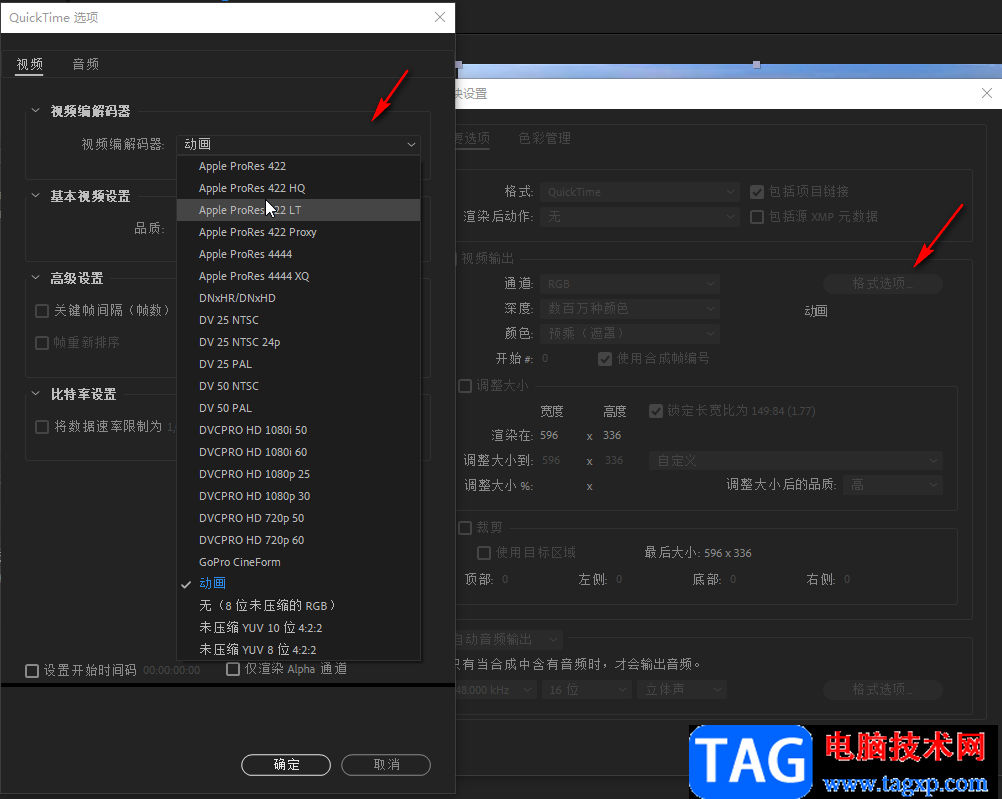This screenshot has width=1002, height=799.
Task: Open 48.000 kHz sample rate dropdown
Action: (x=495, y=690)
